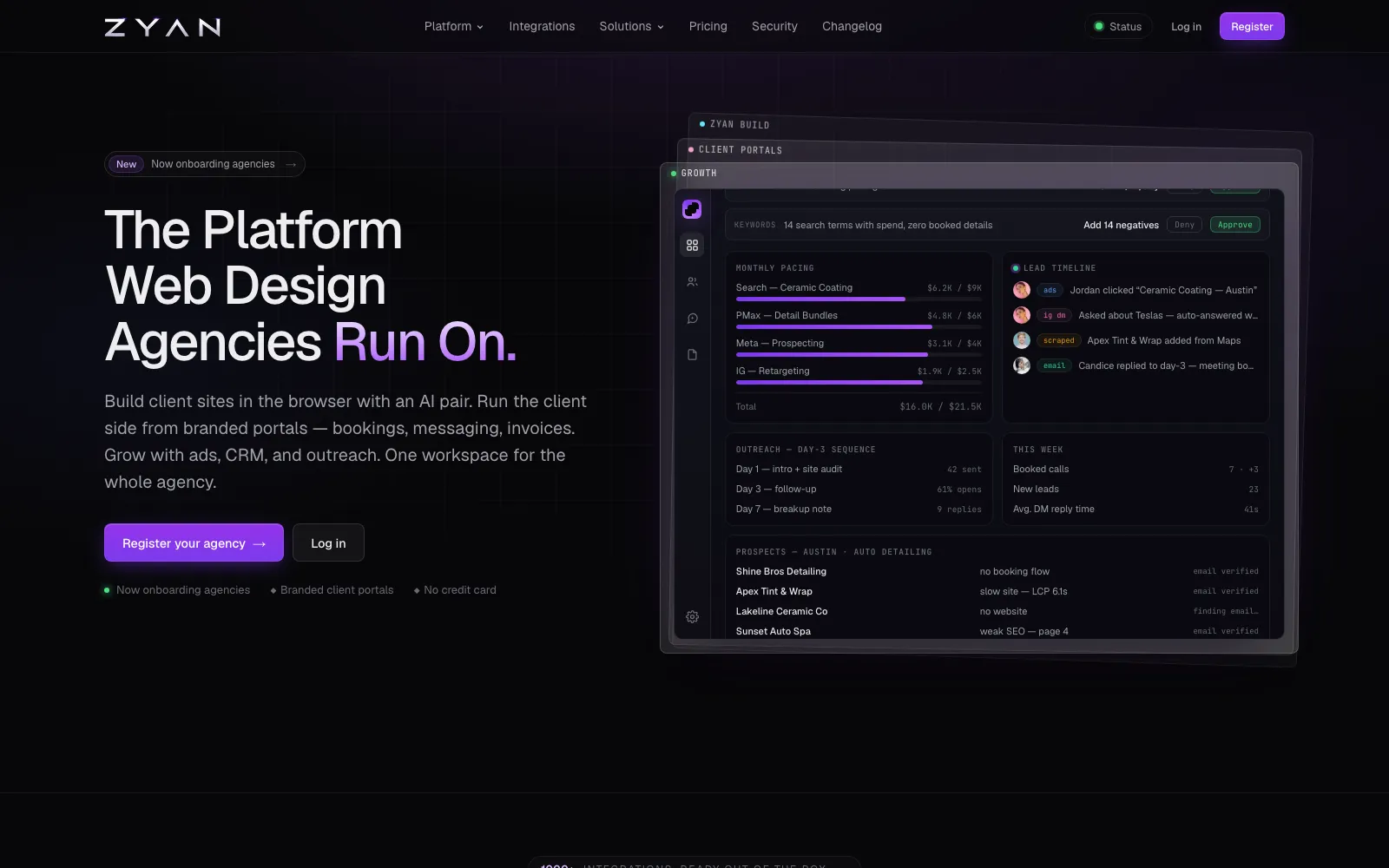Click the 'ig dm' tag in lead timeline
The height and width of the screenshot is (868, 1389).
click(x=1054, y=315)
